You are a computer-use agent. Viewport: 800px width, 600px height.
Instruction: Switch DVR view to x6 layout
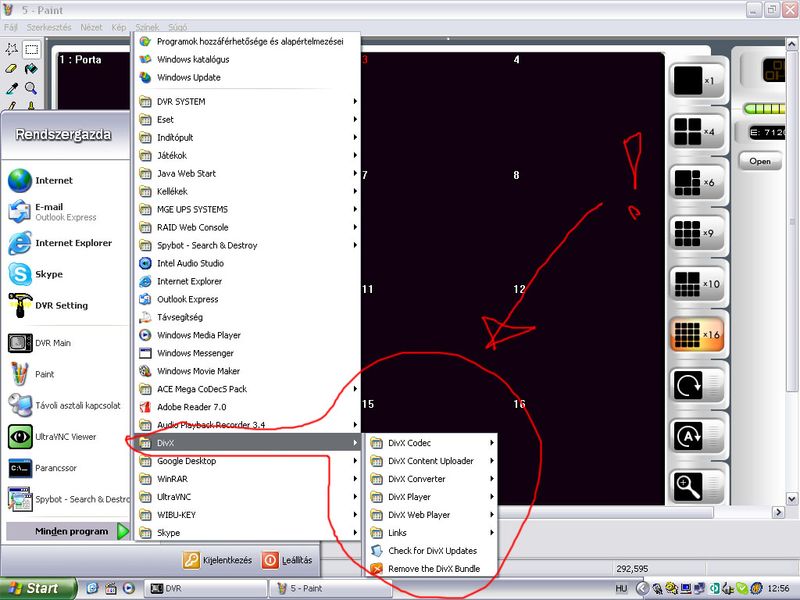(696, 182)
